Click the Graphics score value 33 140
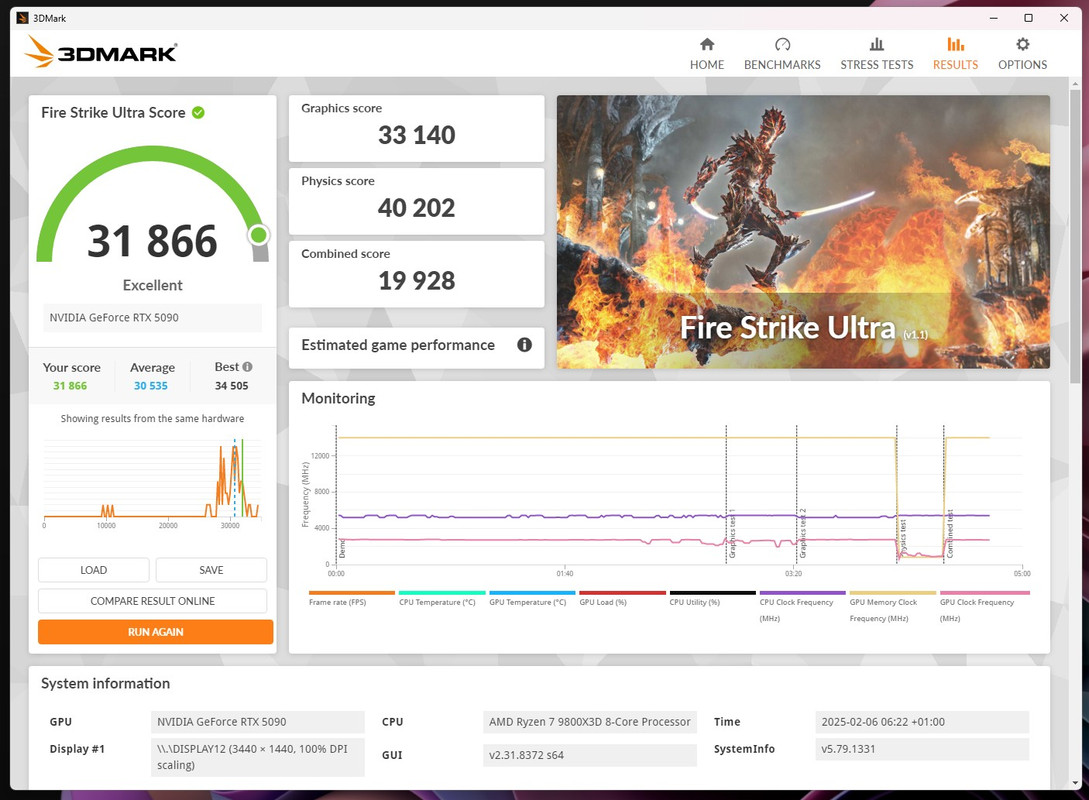Viewport: 1089px width, 800px height. pos(416,135)
